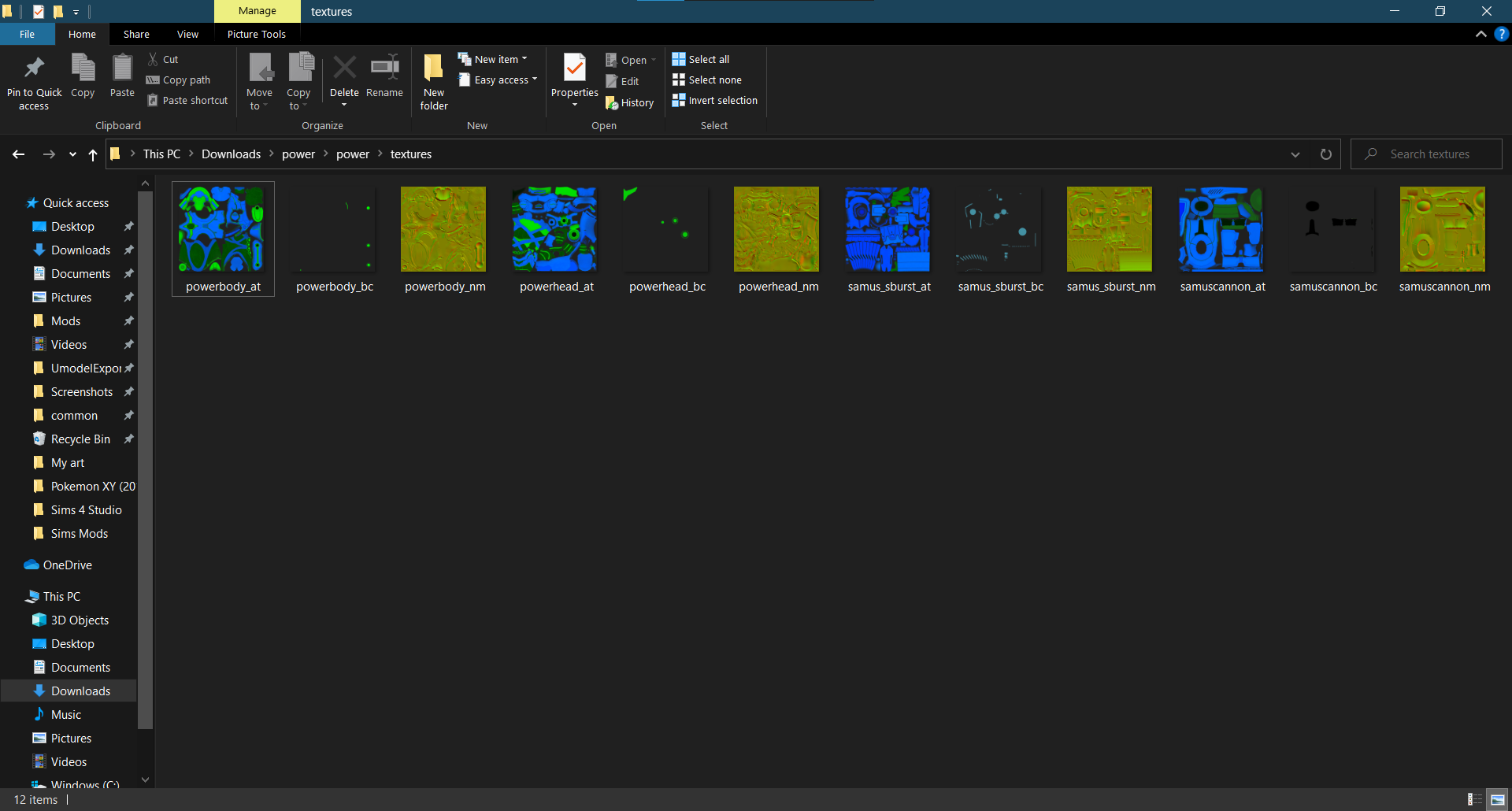This screenshot has height=811, width=1512.
Task: Click Select all
Action: (x=701, y=59)
